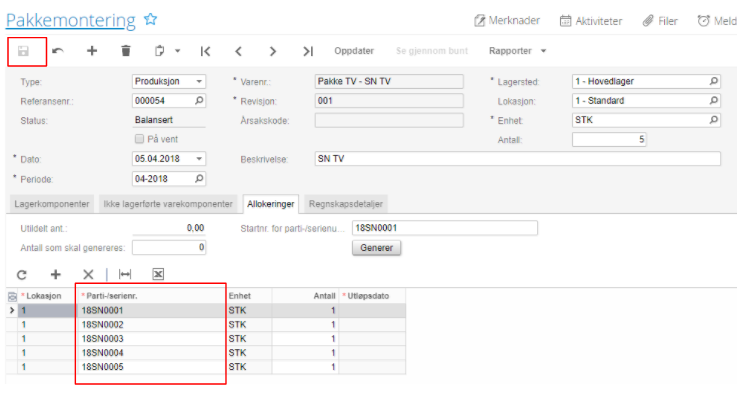Go to last record arrow
The image size is (752, 393).
[x=308, y=51]
